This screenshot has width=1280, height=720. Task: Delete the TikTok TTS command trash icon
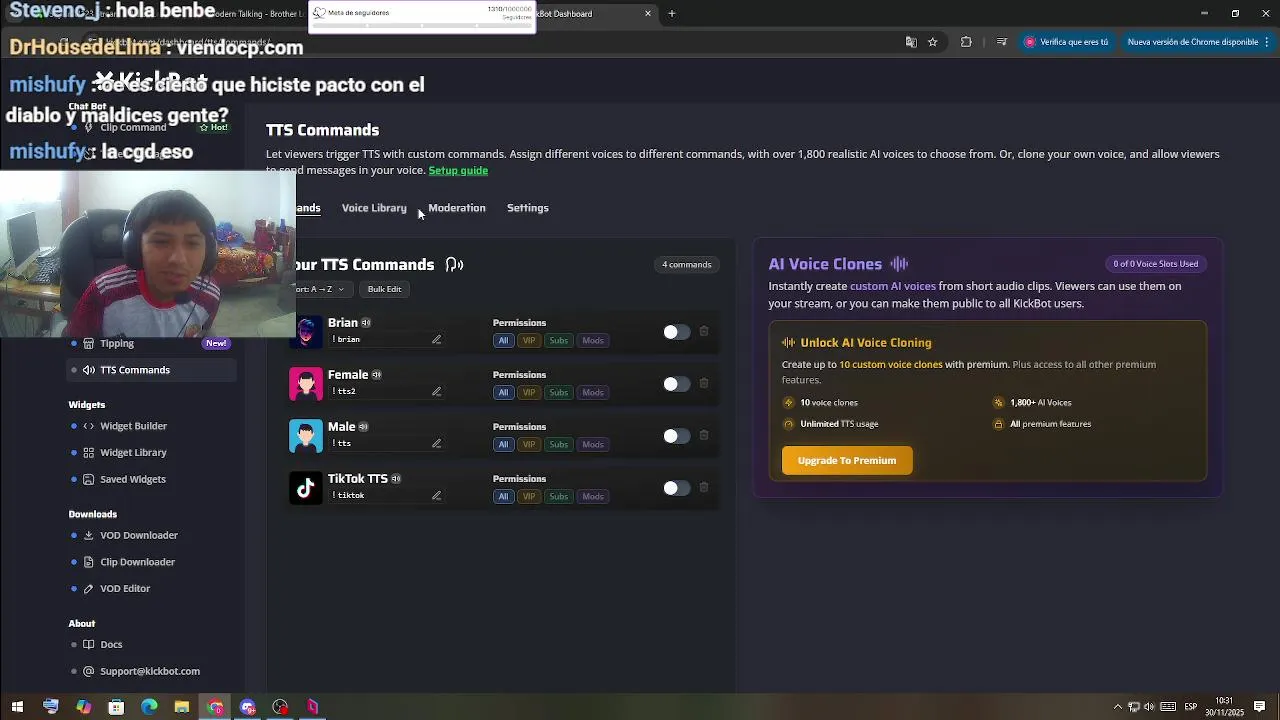pos(704,487)
